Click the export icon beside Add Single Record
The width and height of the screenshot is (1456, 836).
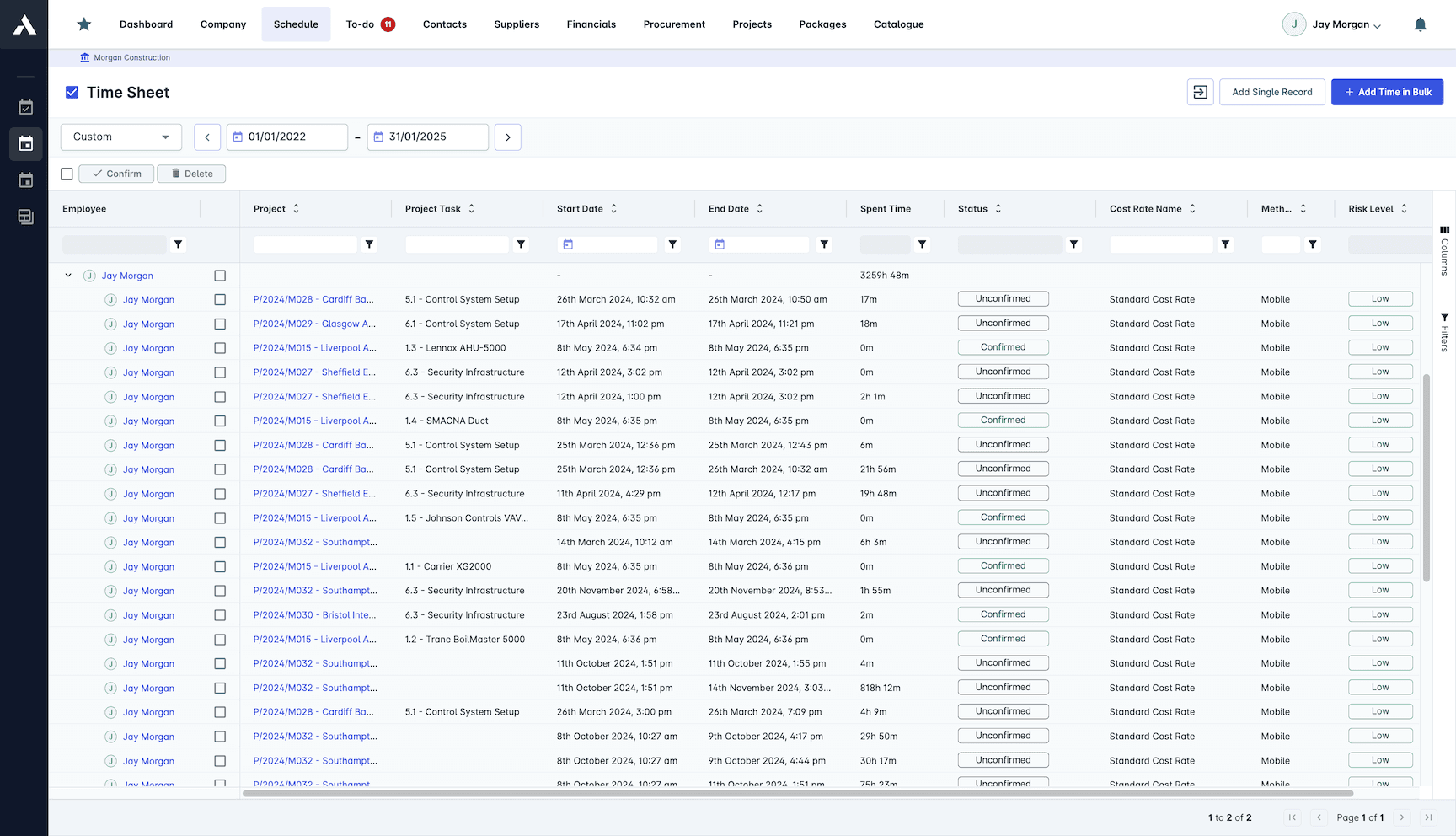1200,92
